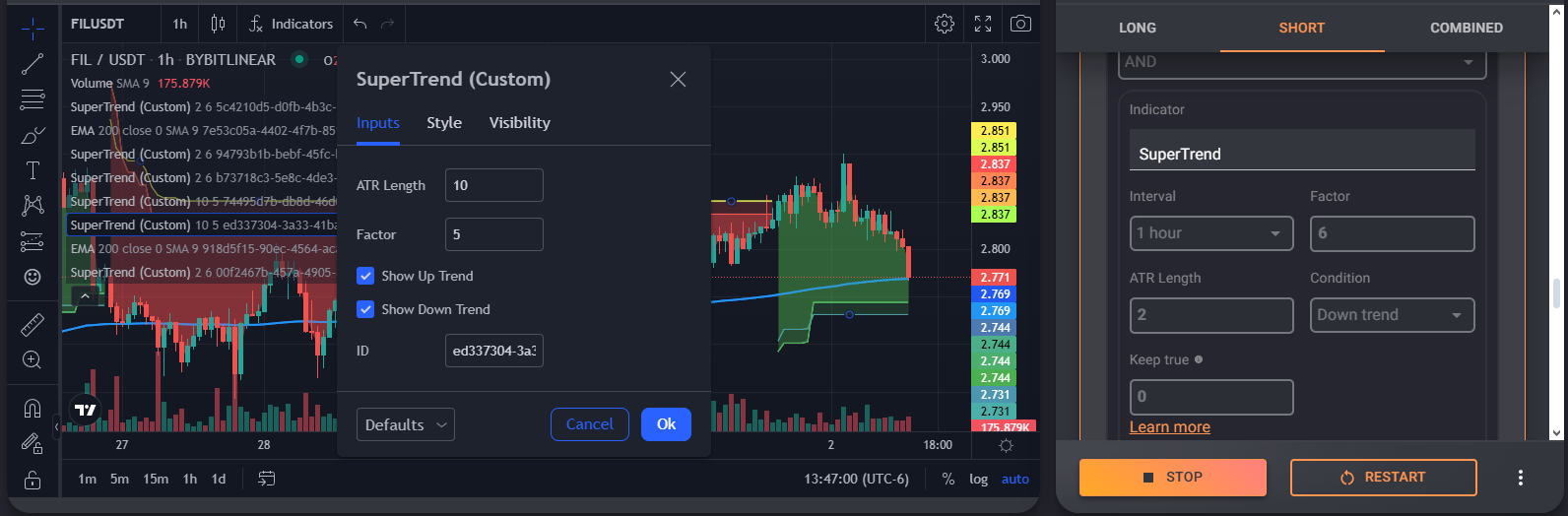
Task: Select the brush drawing tool
Action: coord(33,135)
